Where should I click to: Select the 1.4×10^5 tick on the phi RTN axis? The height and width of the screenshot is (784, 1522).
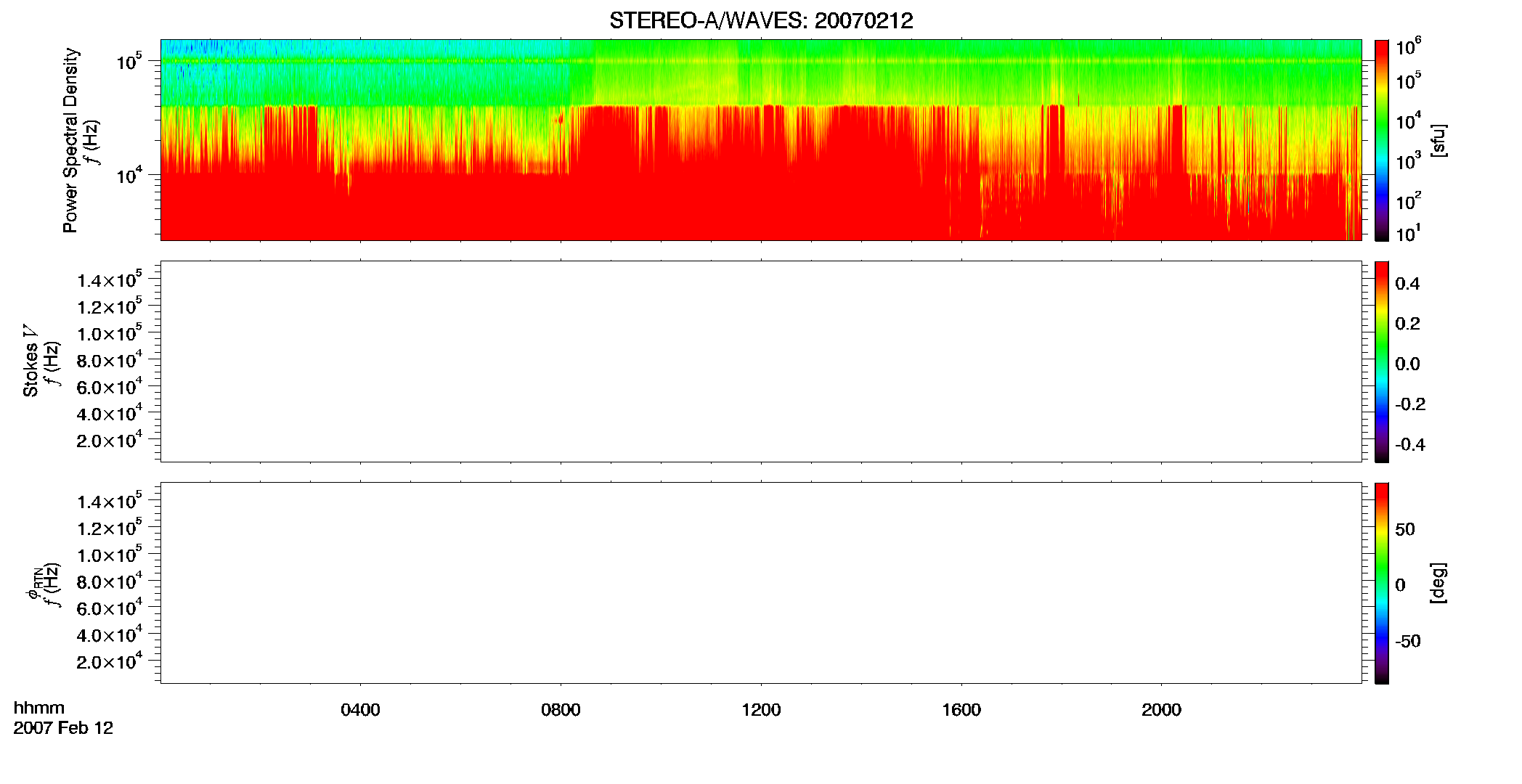[110, 501]
